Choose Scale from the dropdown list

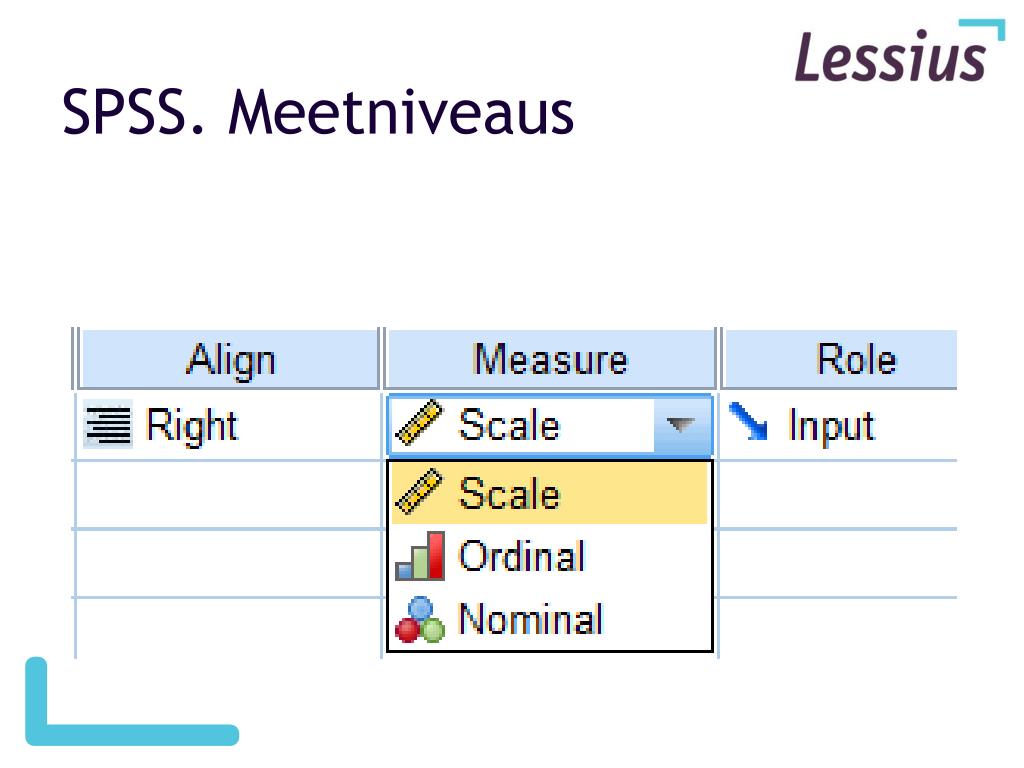click(549, 492)
